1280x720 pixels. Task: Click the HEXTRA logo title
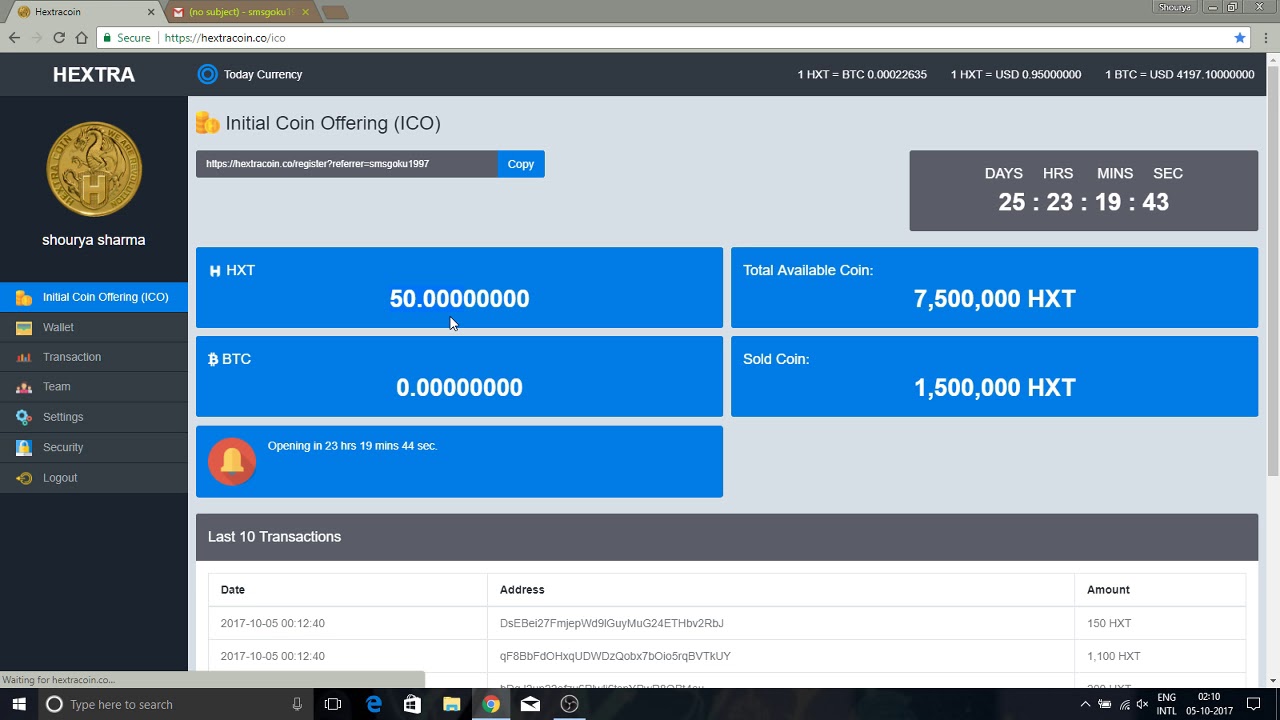[x=94, y=74]
